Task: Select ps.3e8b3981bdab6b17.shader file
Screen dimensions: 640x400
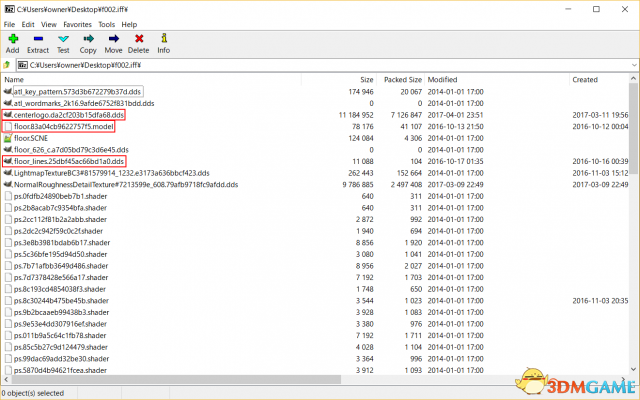Action: pyautogui.click(x=62, y=242)
